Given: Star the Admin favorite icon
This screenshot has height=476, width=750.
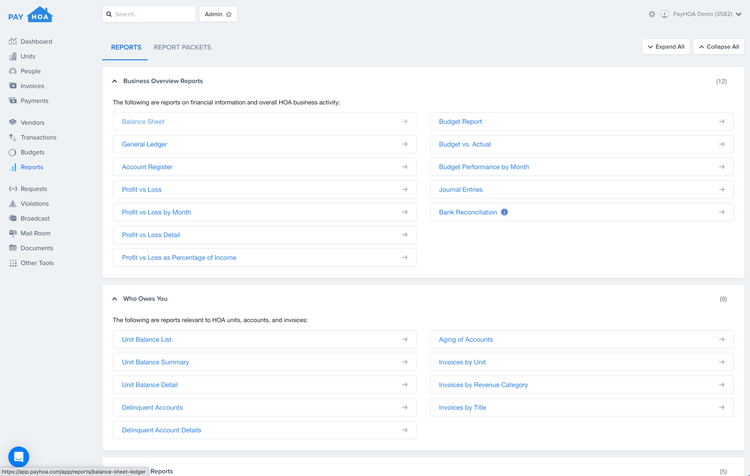Looking at the screenshot, I should pyautogui.click(x=229, y=14).
